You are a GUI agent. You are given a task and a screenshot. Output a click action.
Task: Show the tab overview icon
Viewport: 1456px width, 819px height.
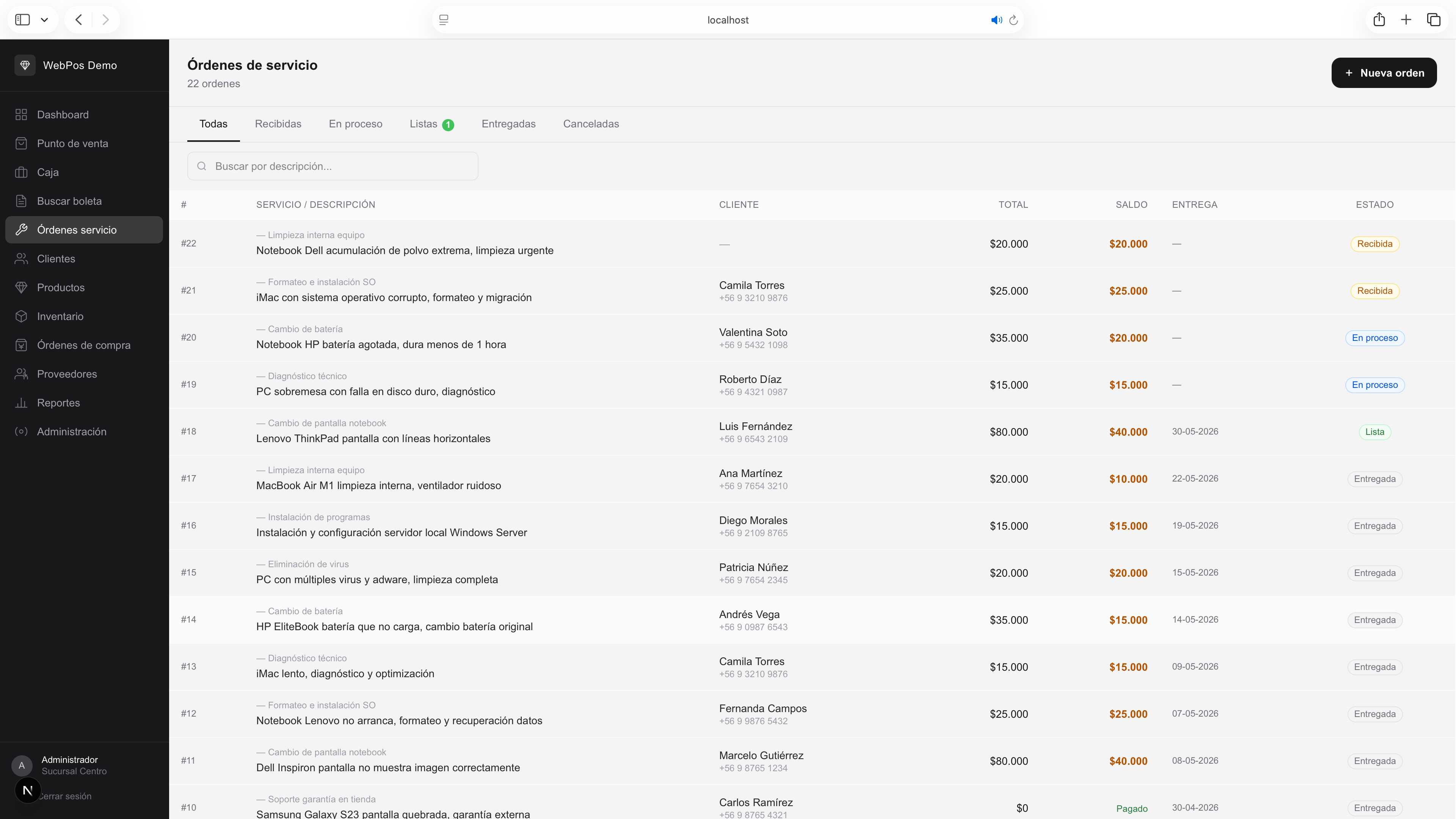1434,20
